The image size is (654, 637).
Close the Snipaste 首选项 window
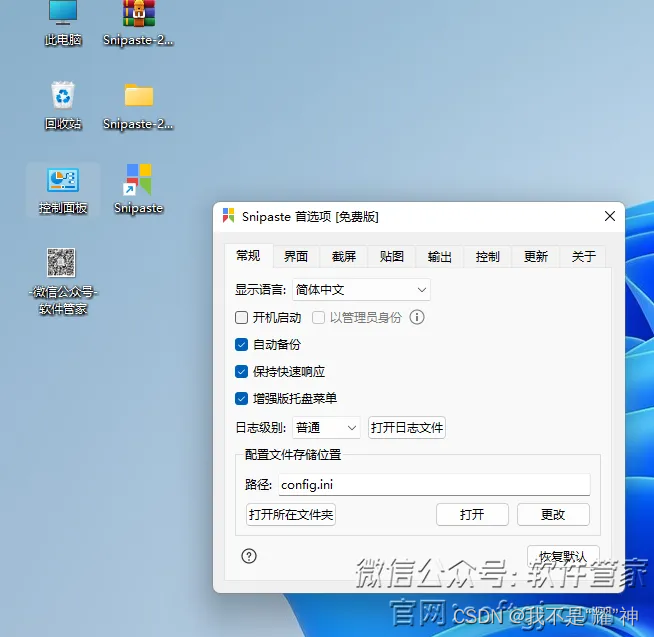(x=610, y=216)
